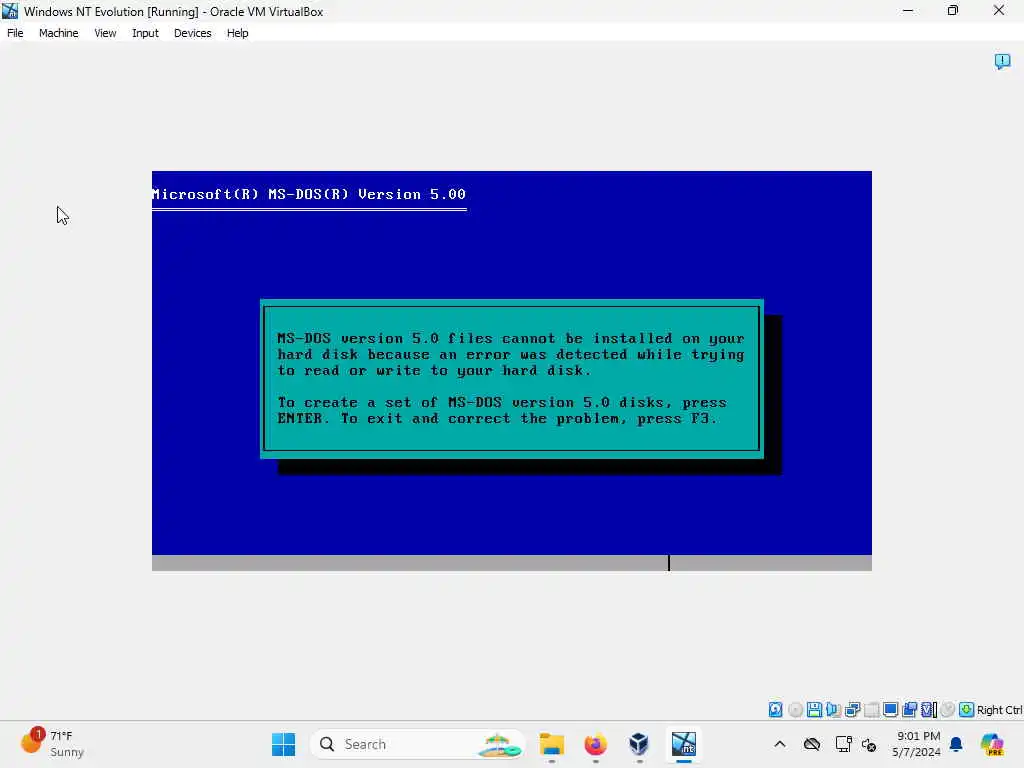1024x768 pixels.
Task: Open the Devices menu
Action: tap(193, 33)
